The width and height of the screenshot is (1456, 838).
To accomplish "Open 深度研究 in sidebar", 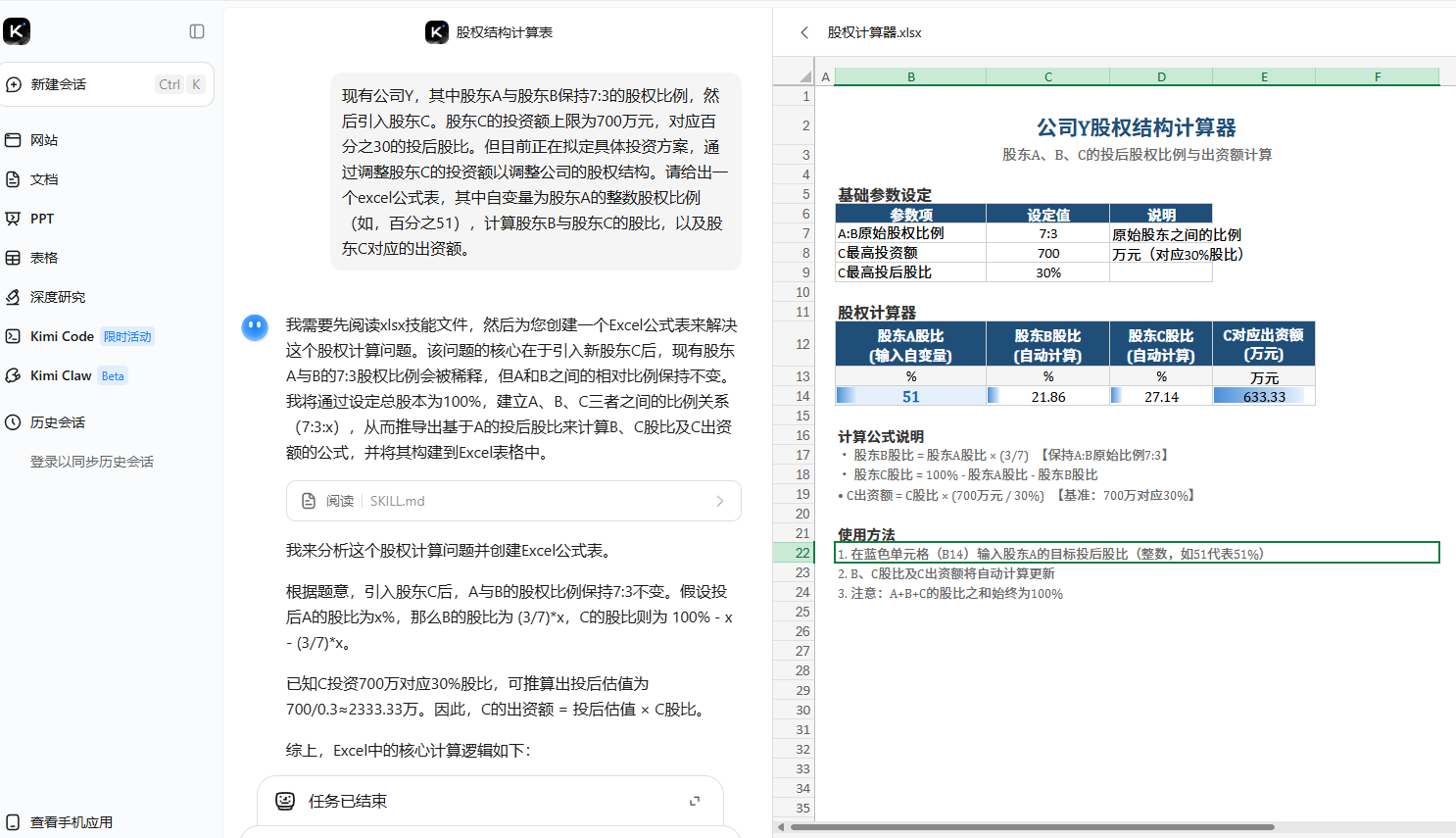I will click(x=57, y=297).
